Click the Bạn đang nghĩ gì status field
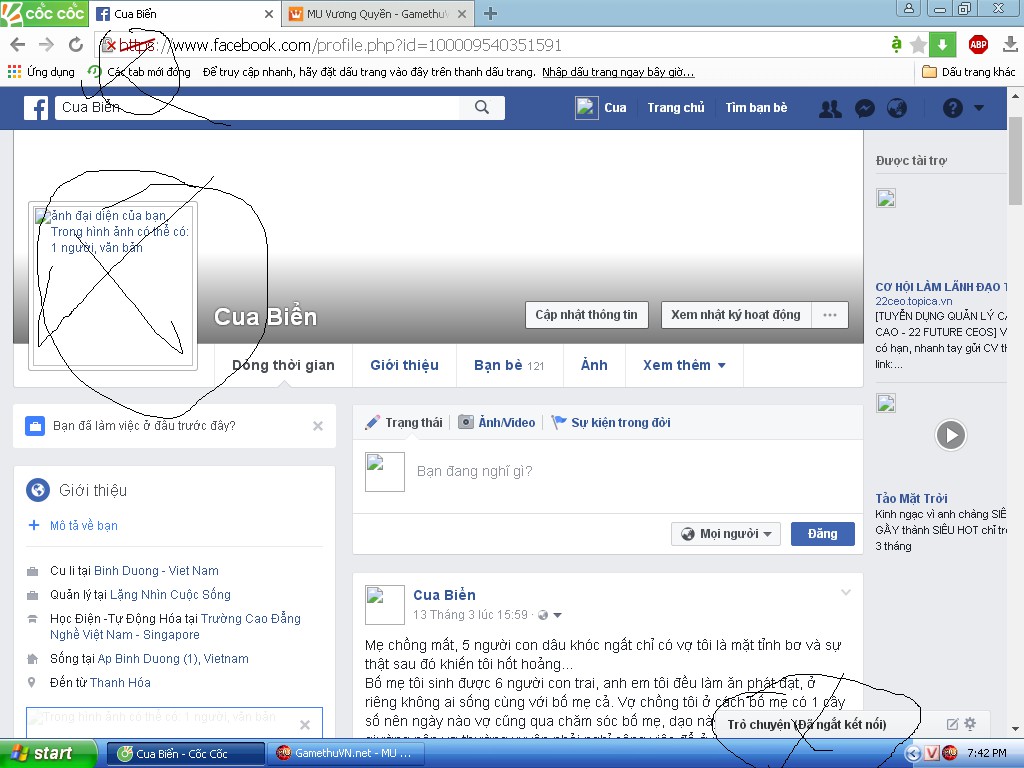 [x=600, y=471]
